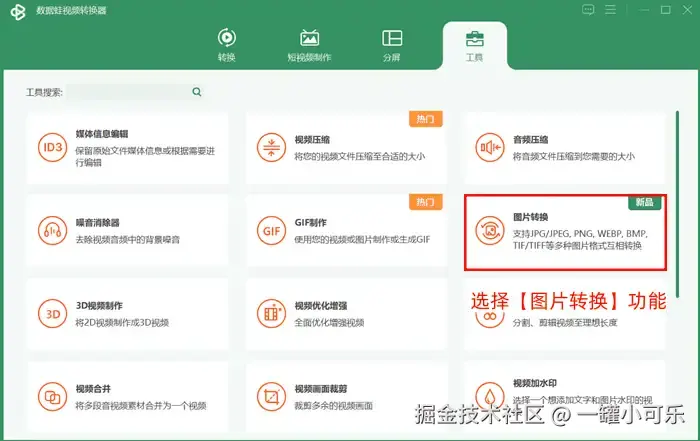700x441 pixels.
Task: Select the 工具 tab
Action: pos(474,46)
